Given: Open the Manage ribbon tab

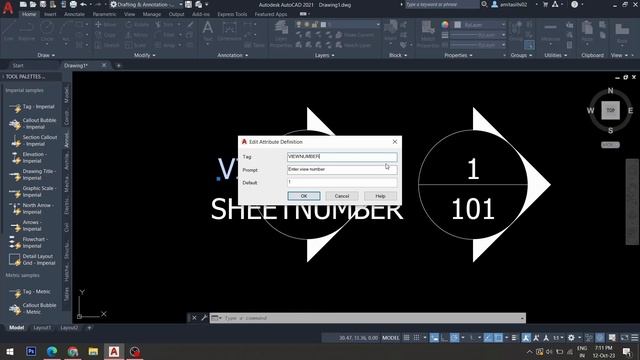Looking at the screenshot, I should (x=152, y=14).
